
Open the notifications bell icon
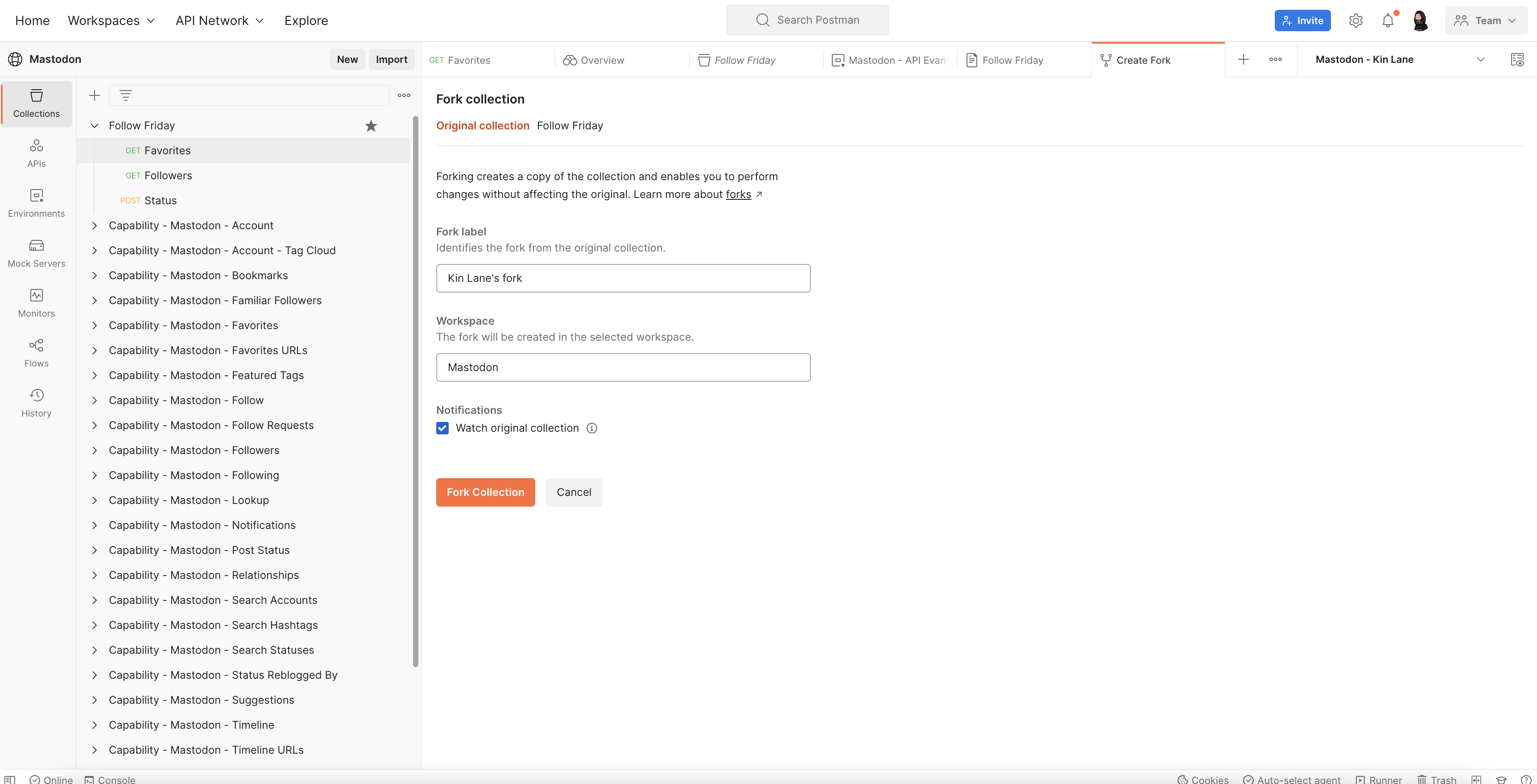point(1388,20)
